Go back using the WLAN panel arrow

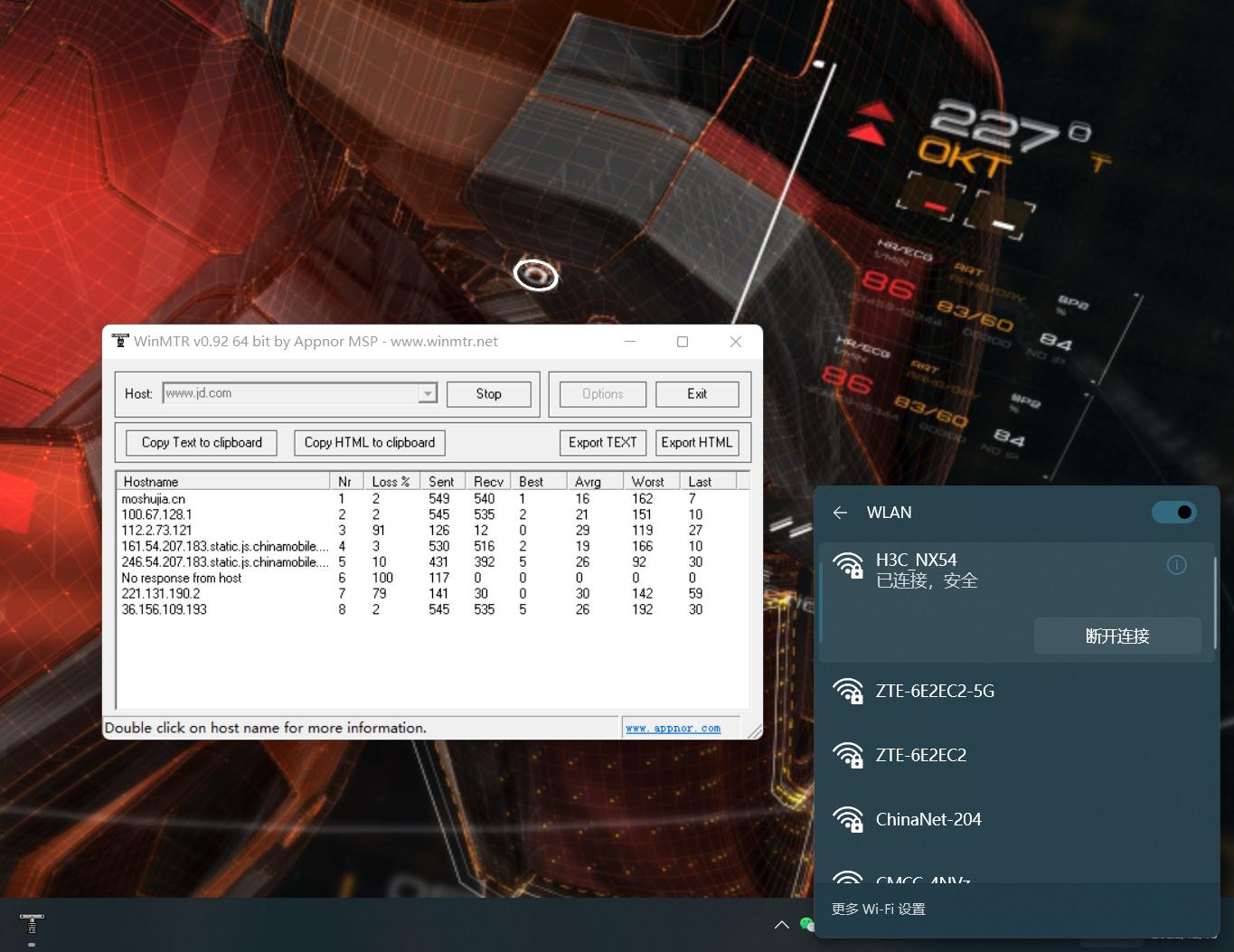(840, 513)
